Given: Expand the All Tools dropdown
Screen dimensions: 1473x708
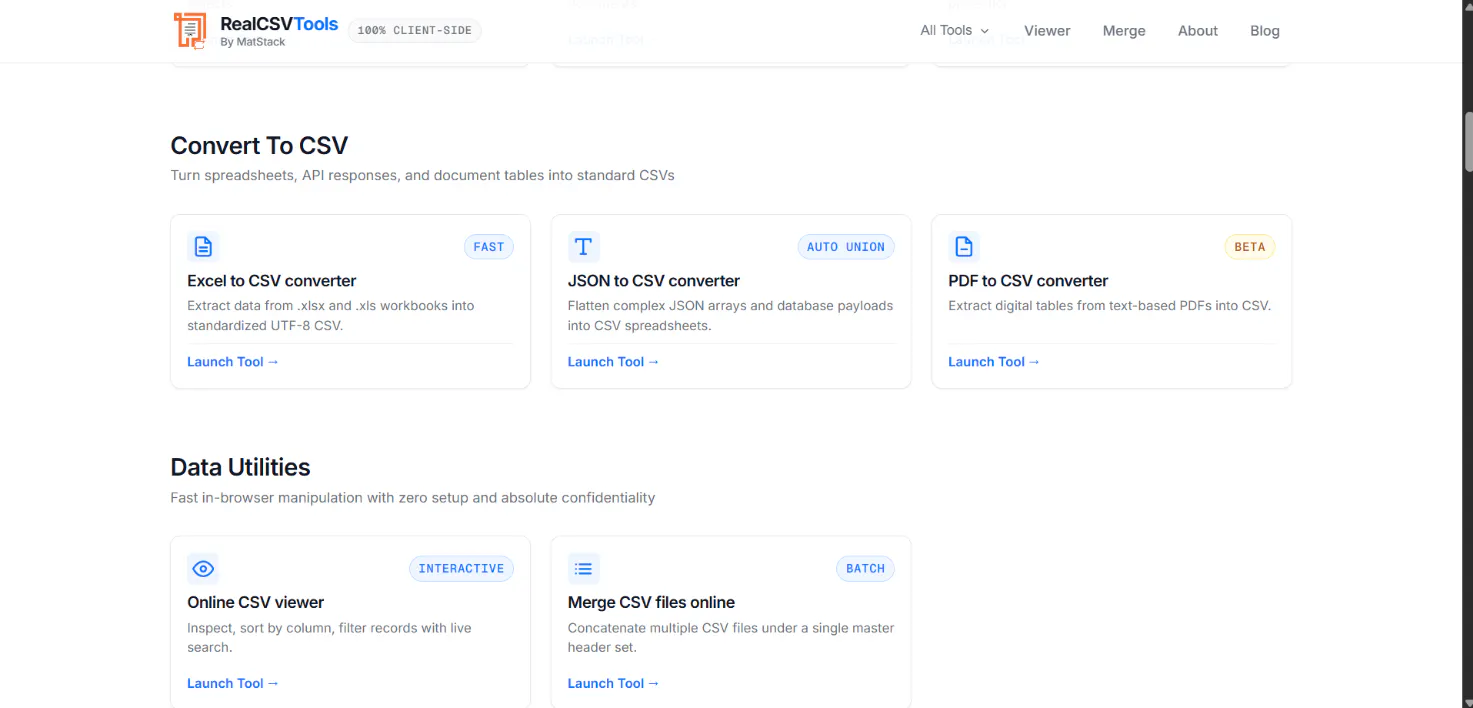Looking at the screenshot, I should click(954, 31).
